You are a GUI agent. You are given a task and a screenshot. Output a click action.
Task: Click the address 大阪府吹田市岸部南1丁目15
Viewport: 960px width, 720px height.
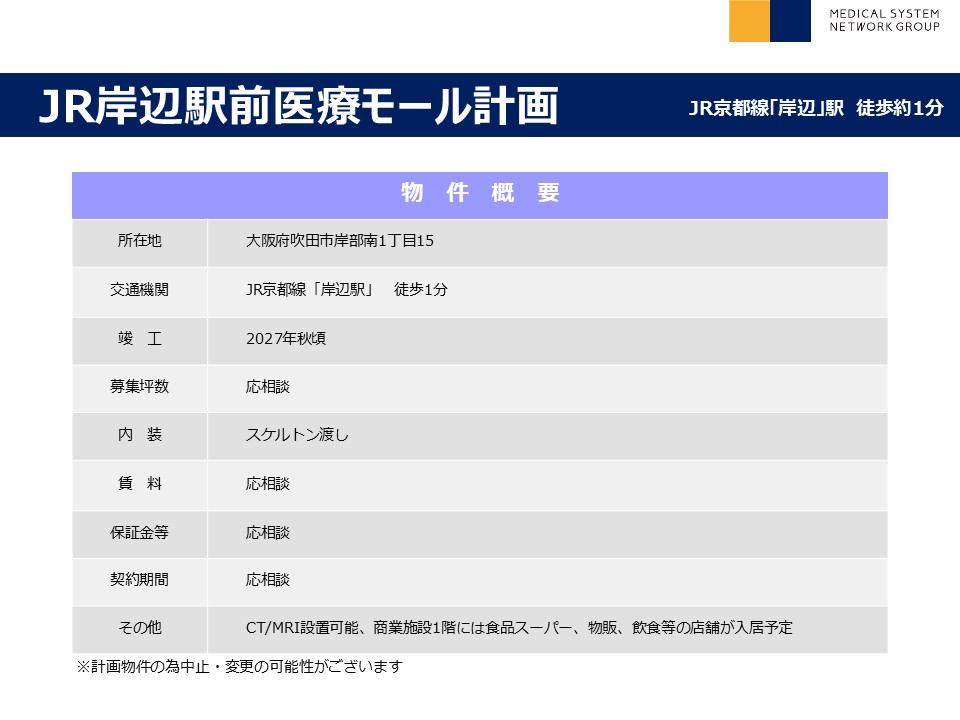[339, 241]
